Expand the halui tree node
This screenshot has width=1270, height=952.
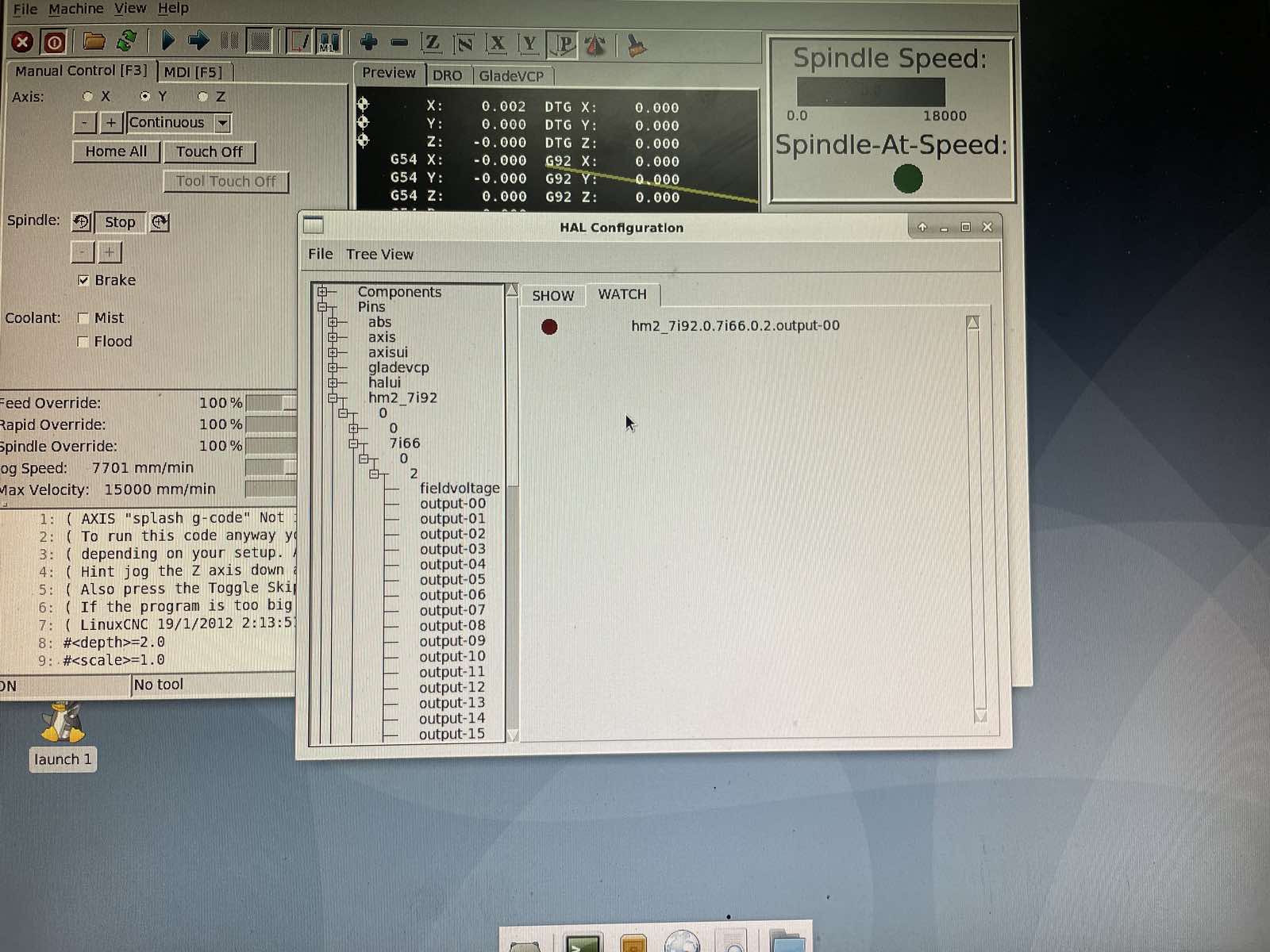(x=333, y=382)
